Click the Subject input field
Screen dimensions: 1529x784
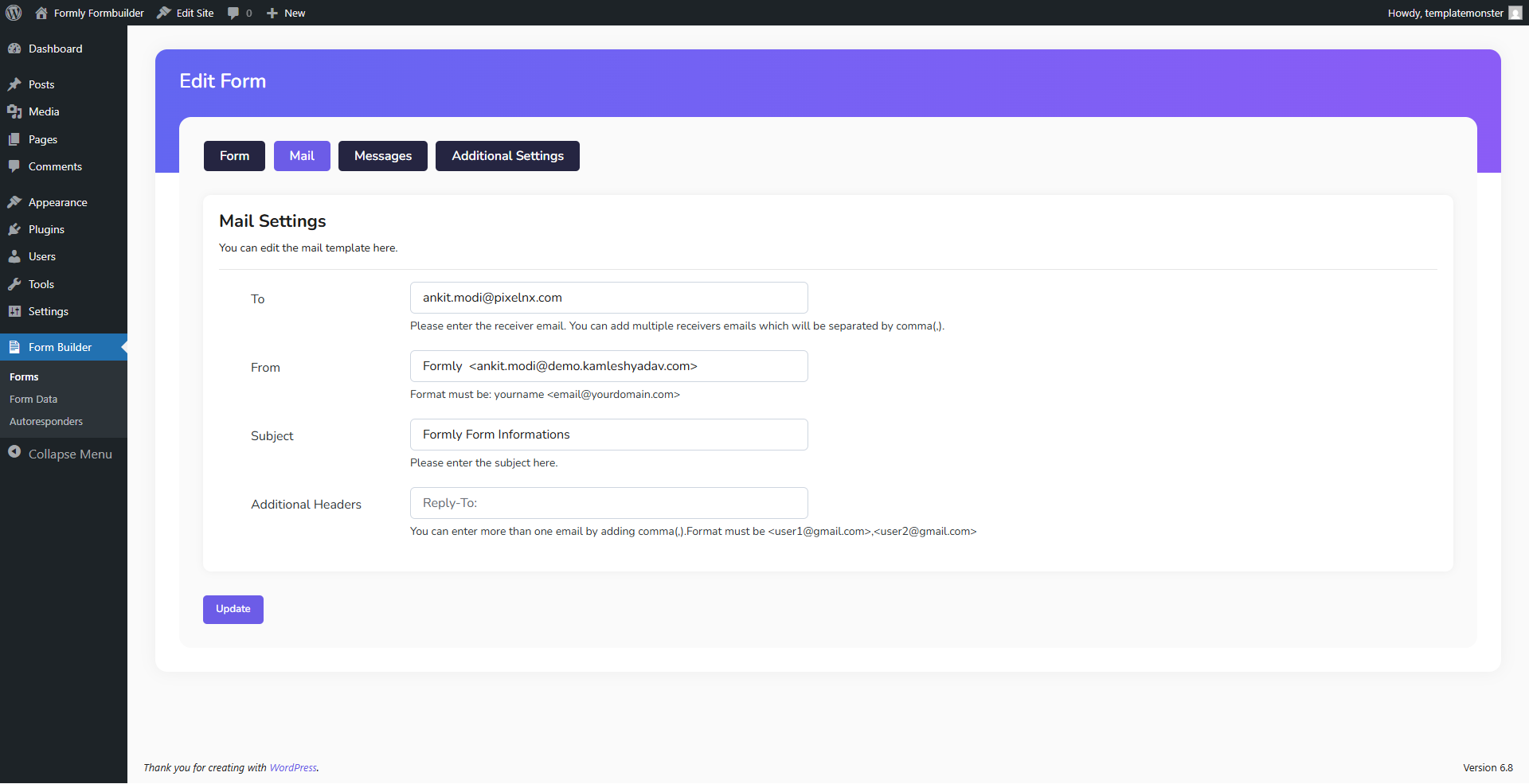coord(609,435)
